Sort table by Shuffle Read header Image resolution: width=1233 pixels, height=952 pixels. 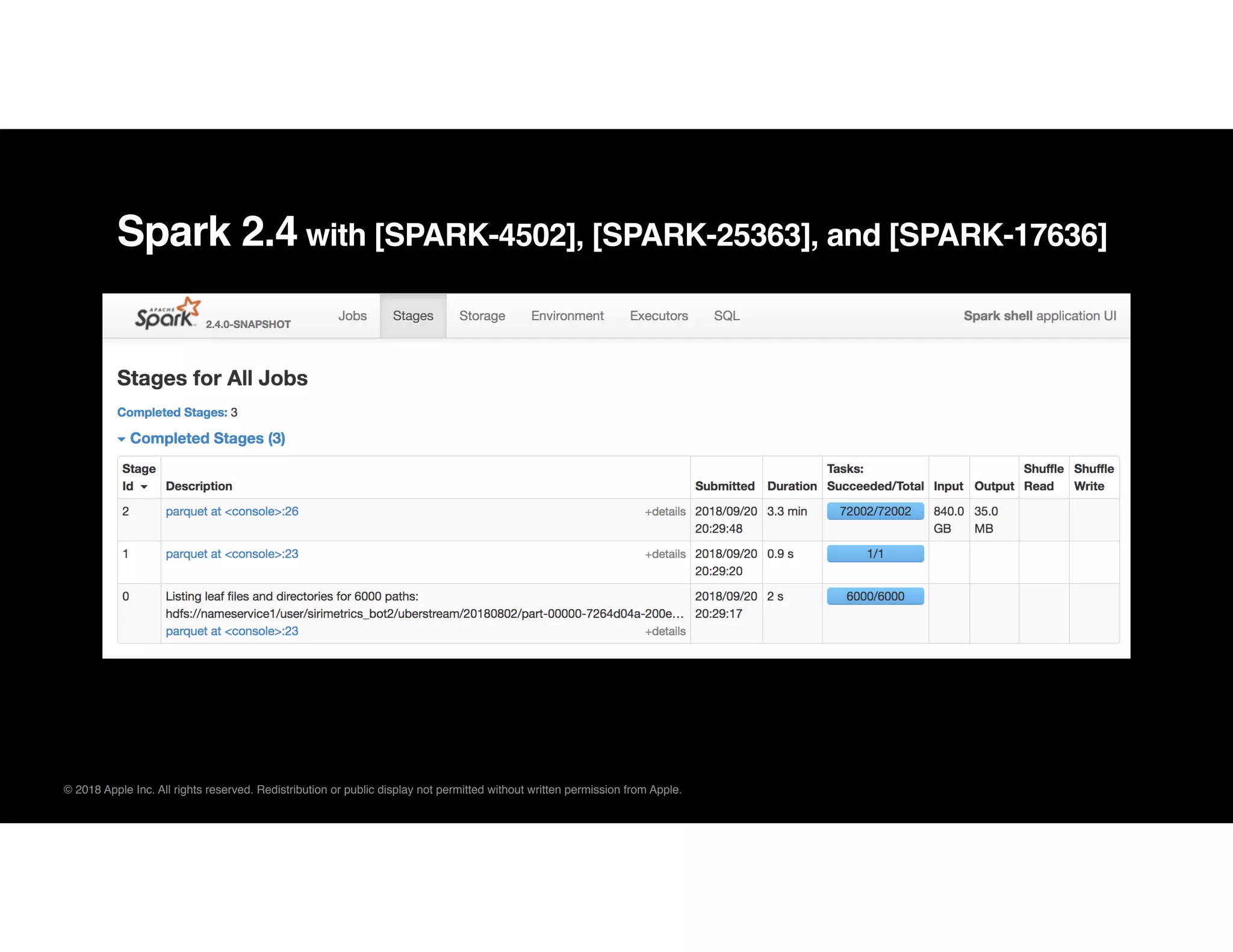1043,477
